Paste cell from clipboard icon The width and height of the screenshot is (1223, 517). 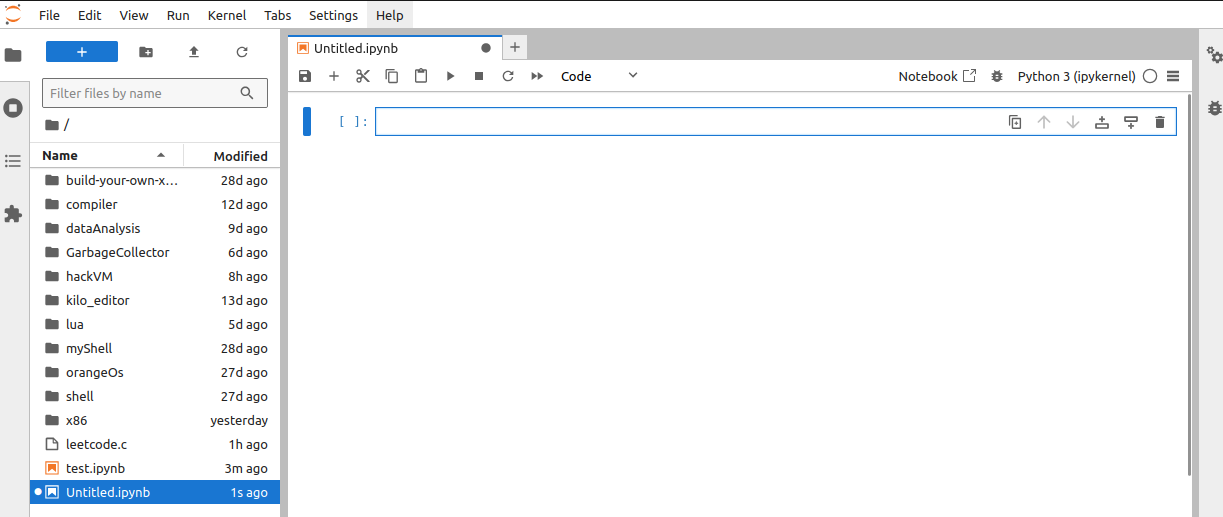coord(421,76)
